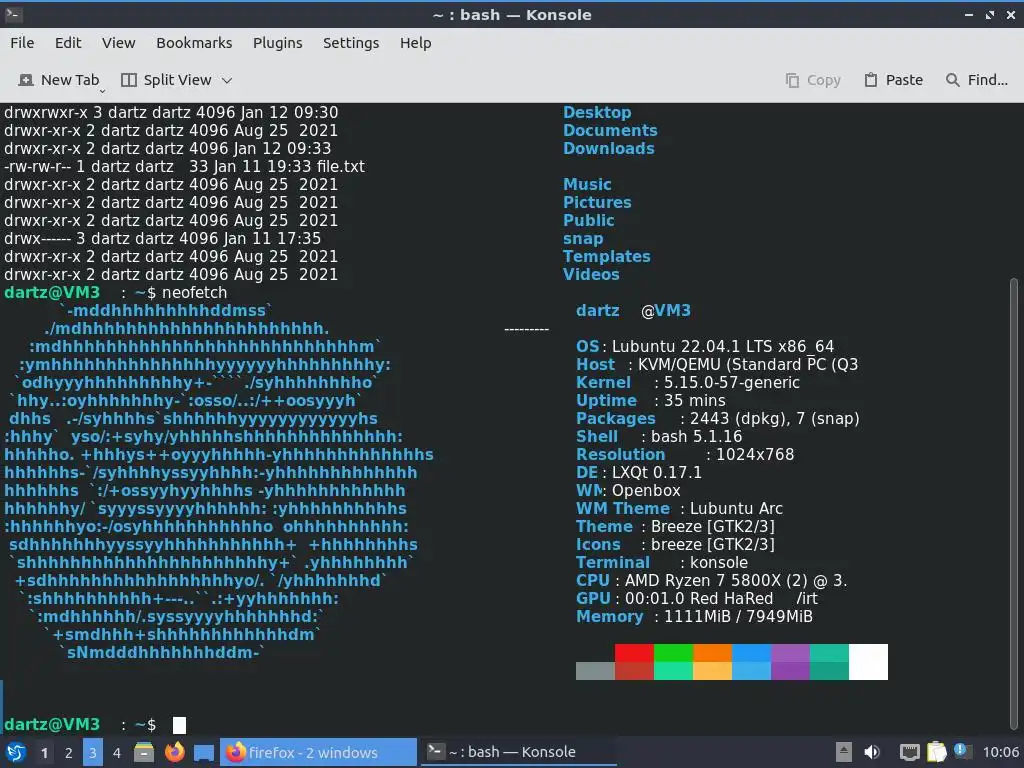The width and height of the screenshot is (1024, 768).
Task: Click the Split View toolbar button
Action: coord(167,80)
